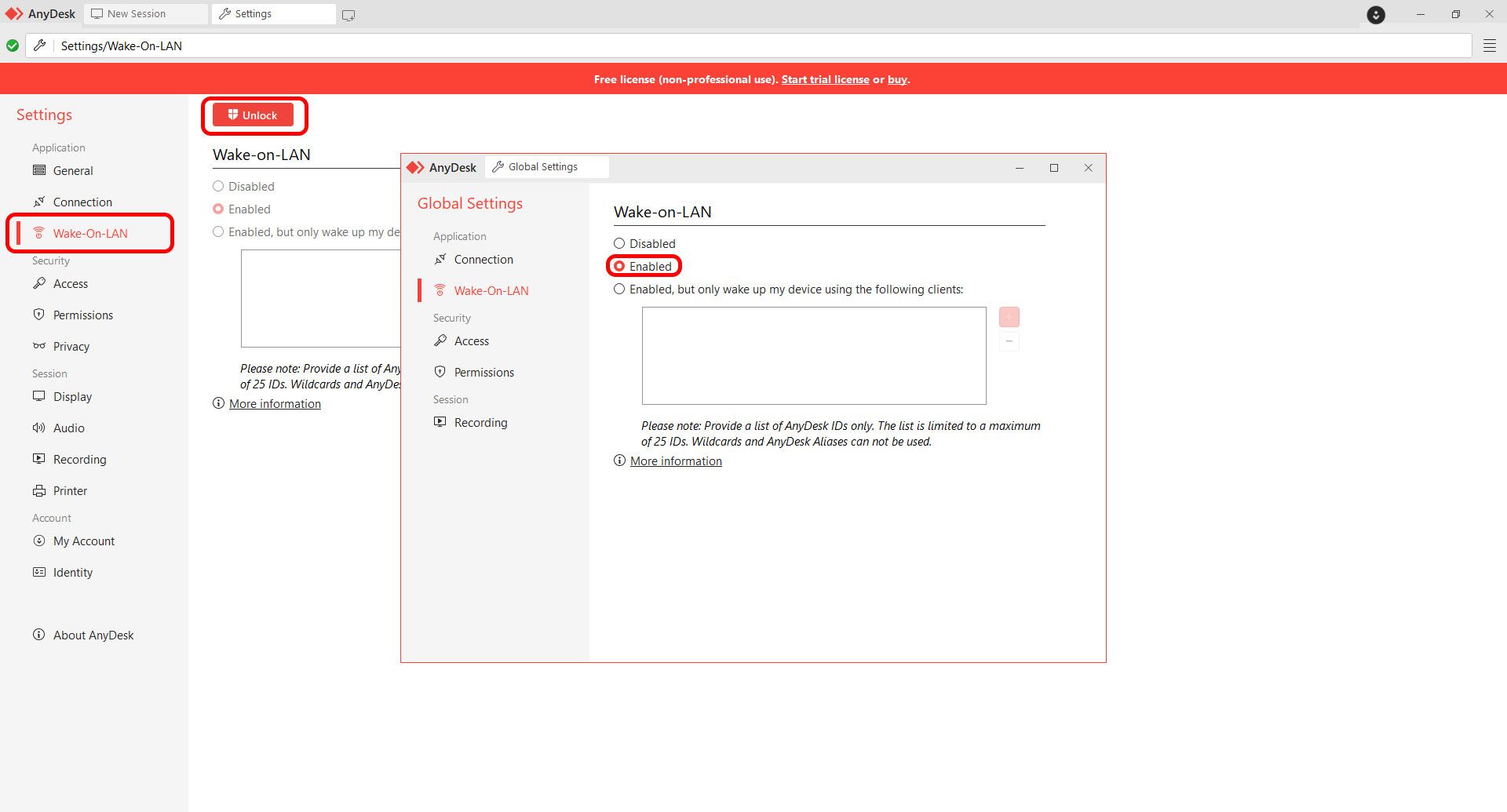Open Connection in main Settings sidebar
Screen dimensions: 1507x812
pos(82,202)
